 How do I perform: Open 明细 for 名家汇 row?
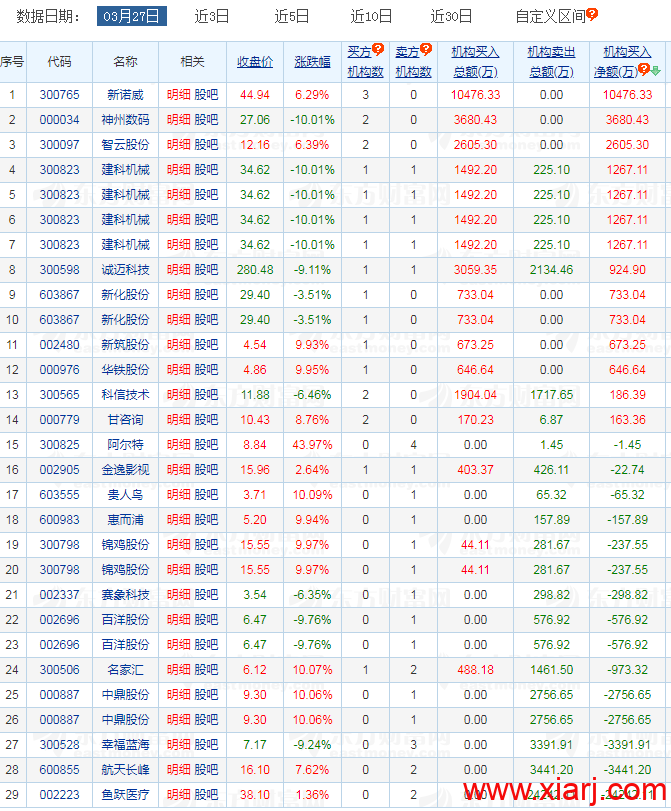point(178,670)
